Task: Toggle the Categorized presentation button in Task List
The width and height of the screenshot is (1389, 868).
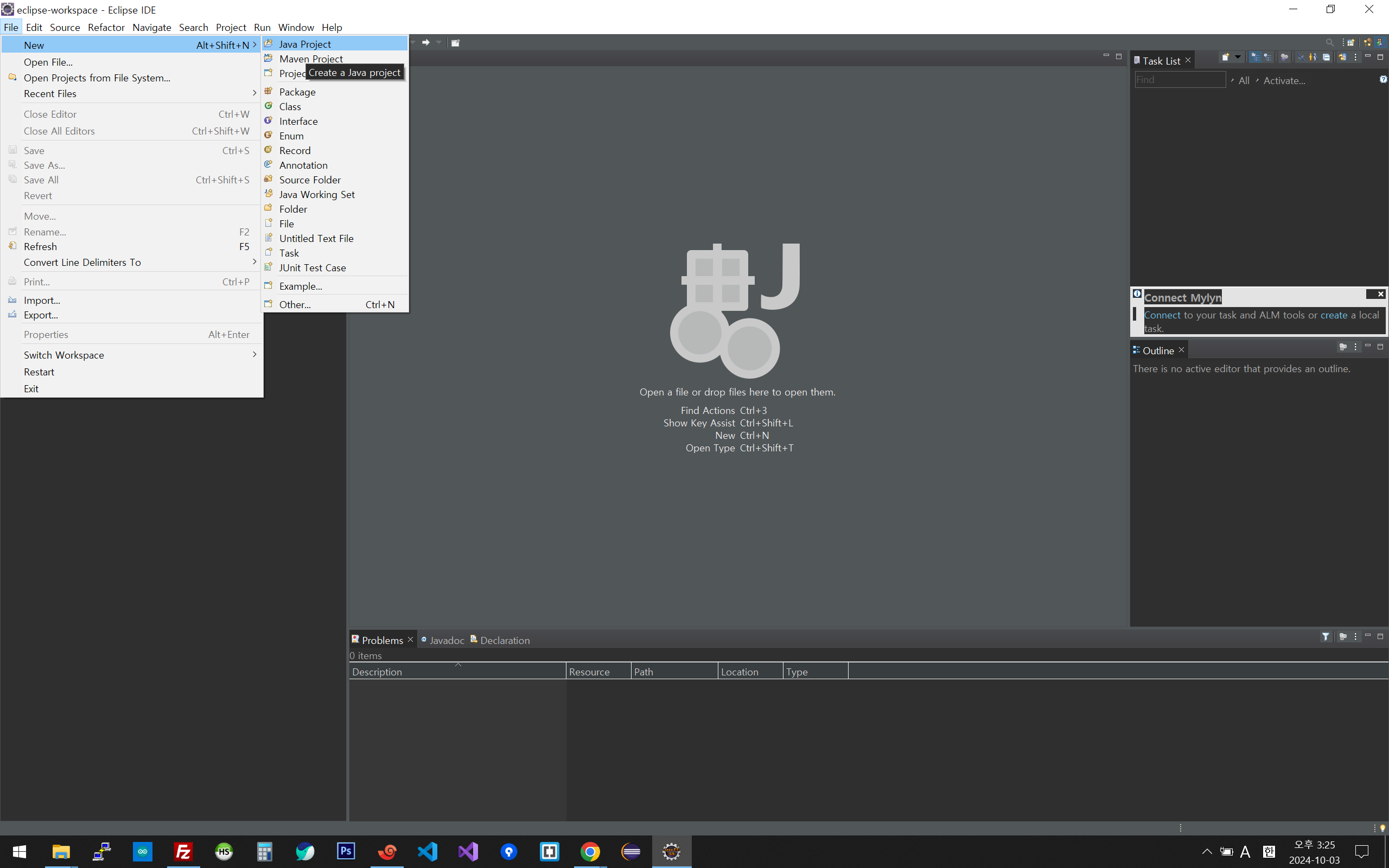Action: pyautogui.click(x=1256, y=58)
